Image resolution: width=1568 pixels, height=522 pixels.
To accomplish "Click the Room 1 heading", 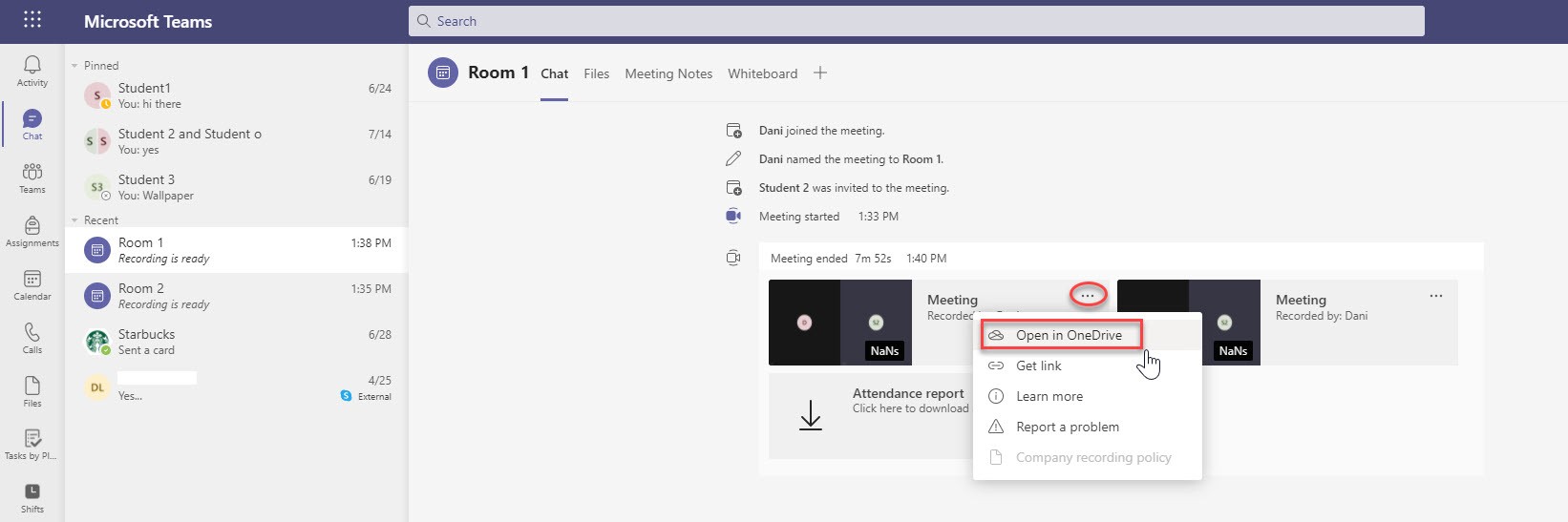I will [x=498, y=73].
